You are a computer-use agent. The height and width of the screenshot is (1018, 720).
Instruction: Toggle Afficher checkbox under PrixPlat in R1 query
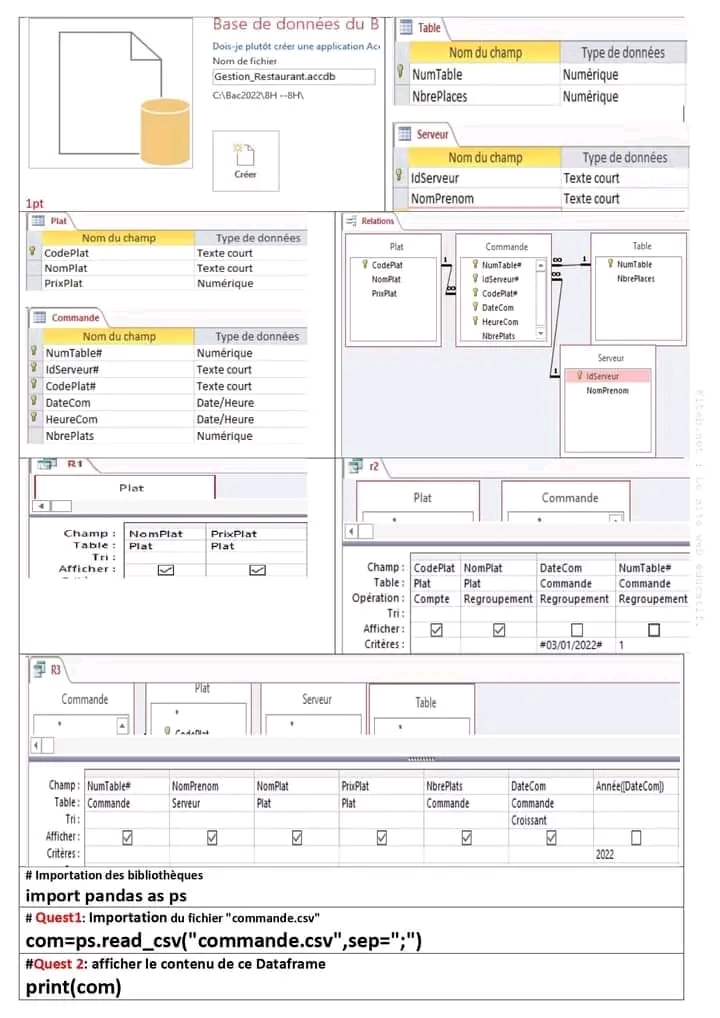(x=257, y=570)
